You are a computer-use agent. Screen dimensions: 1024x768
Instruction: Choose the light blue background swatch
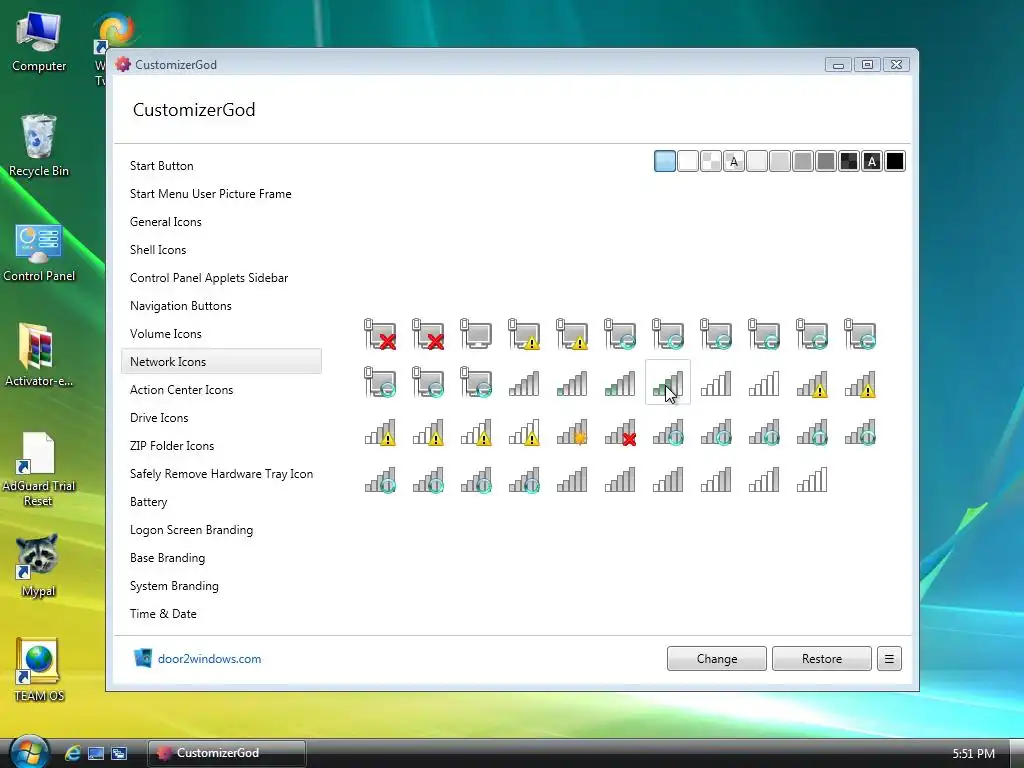[665, 161]
